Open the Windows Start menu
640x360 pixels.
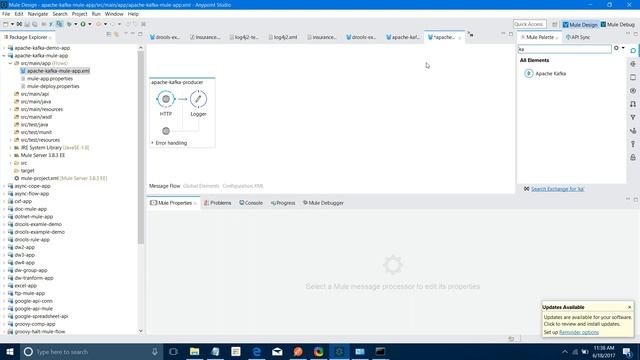pos(10,351)
